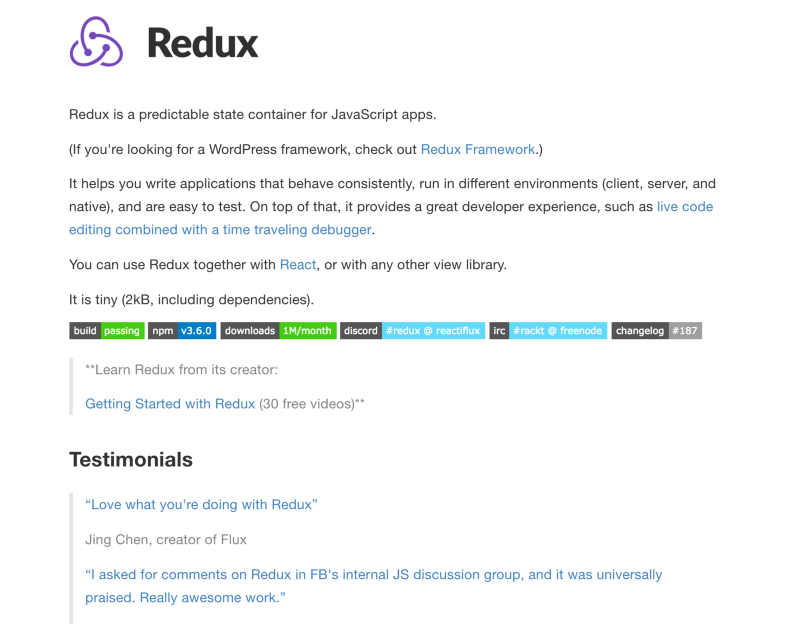
Task: Click 'time traveling debugger' link text
Action: [x=297, y=230]
